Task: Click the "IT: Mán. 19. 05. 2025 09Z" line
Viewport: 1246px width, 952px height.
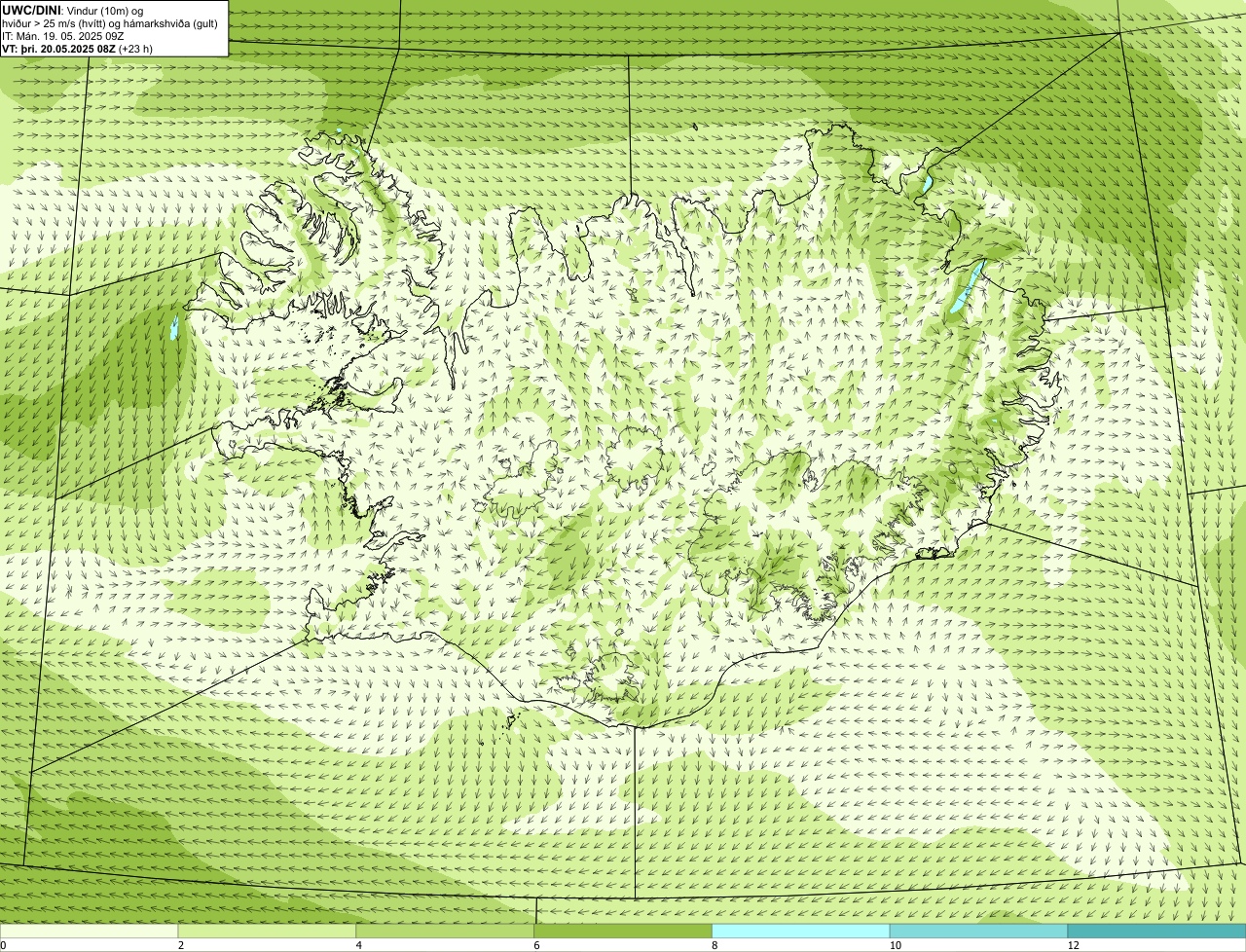Action: coord(63,36)
